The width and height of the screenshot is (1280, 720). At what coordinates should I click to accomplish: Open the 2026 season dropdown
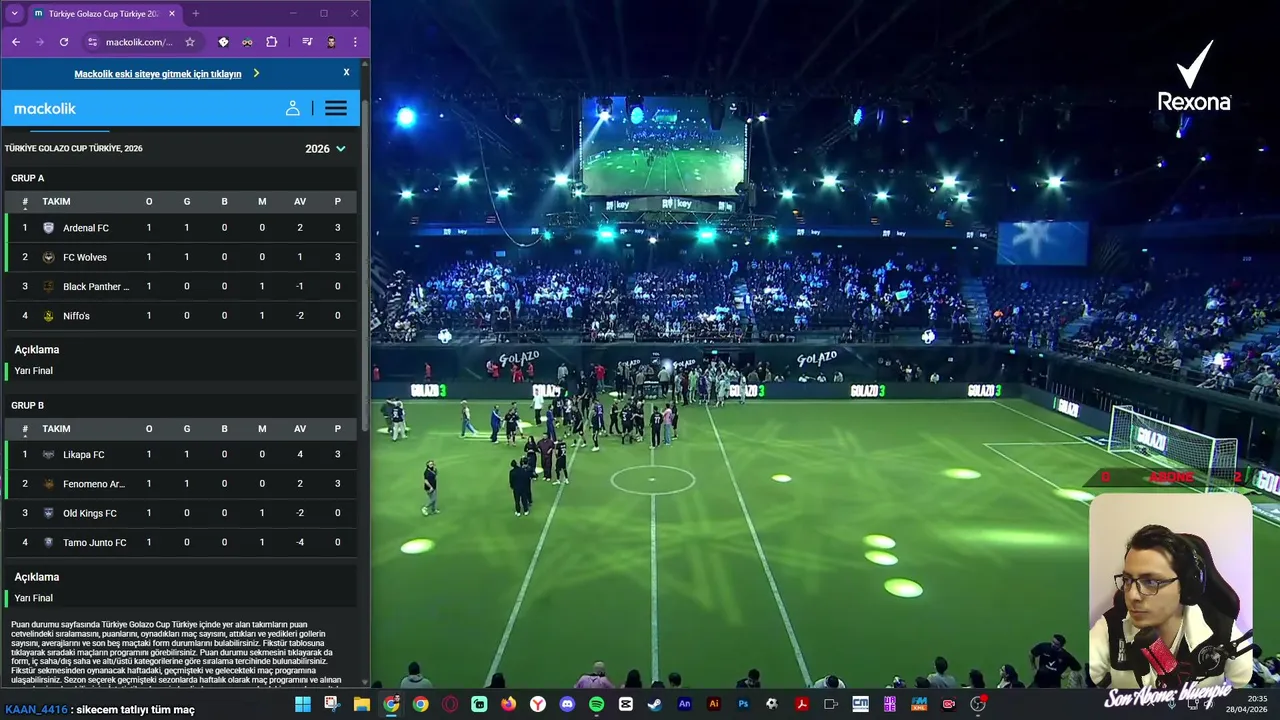click(326, 148)
